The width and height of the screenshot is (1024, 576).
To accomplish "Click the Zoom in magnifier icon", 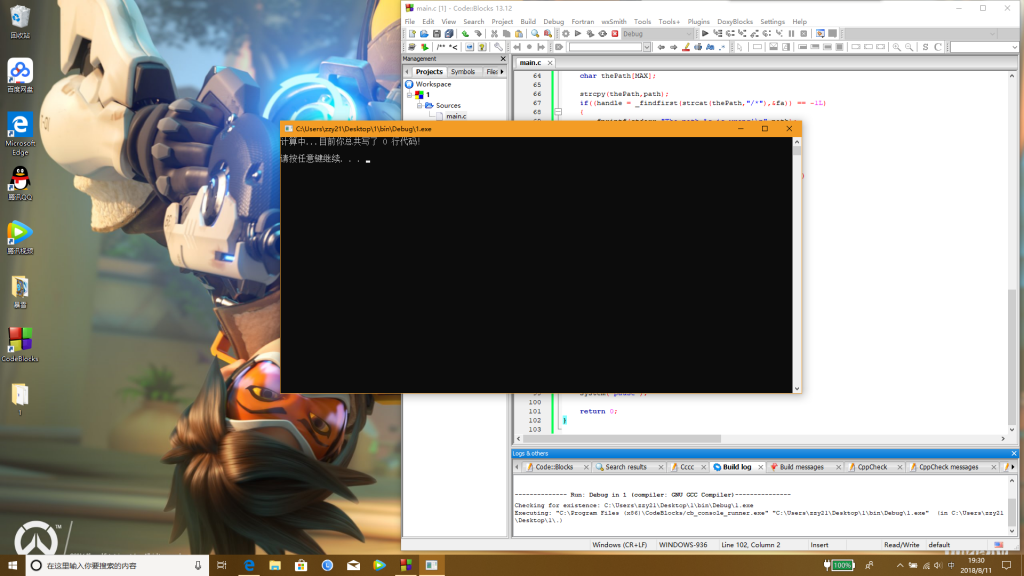I will [x=897, y=47].
